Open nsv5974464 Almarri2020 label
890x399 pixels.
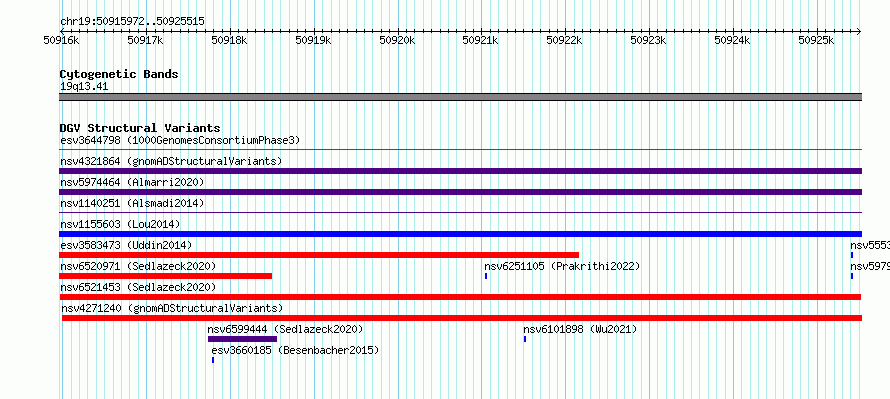tap(132, 182)
